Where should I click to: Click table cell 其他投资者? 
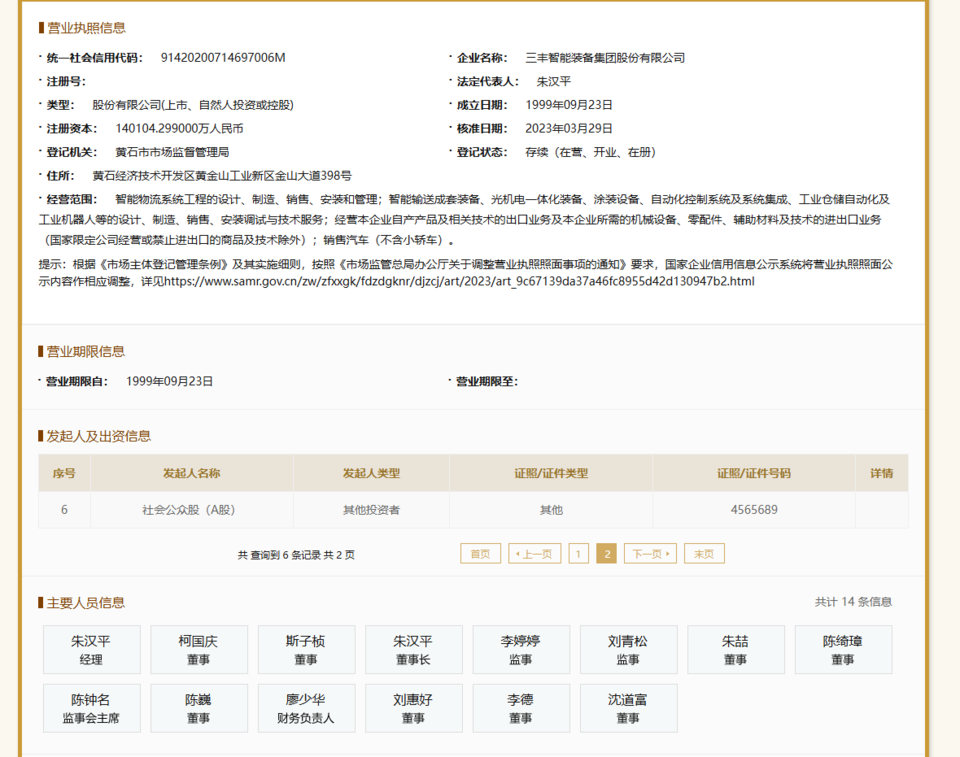(x=371, y=510)
